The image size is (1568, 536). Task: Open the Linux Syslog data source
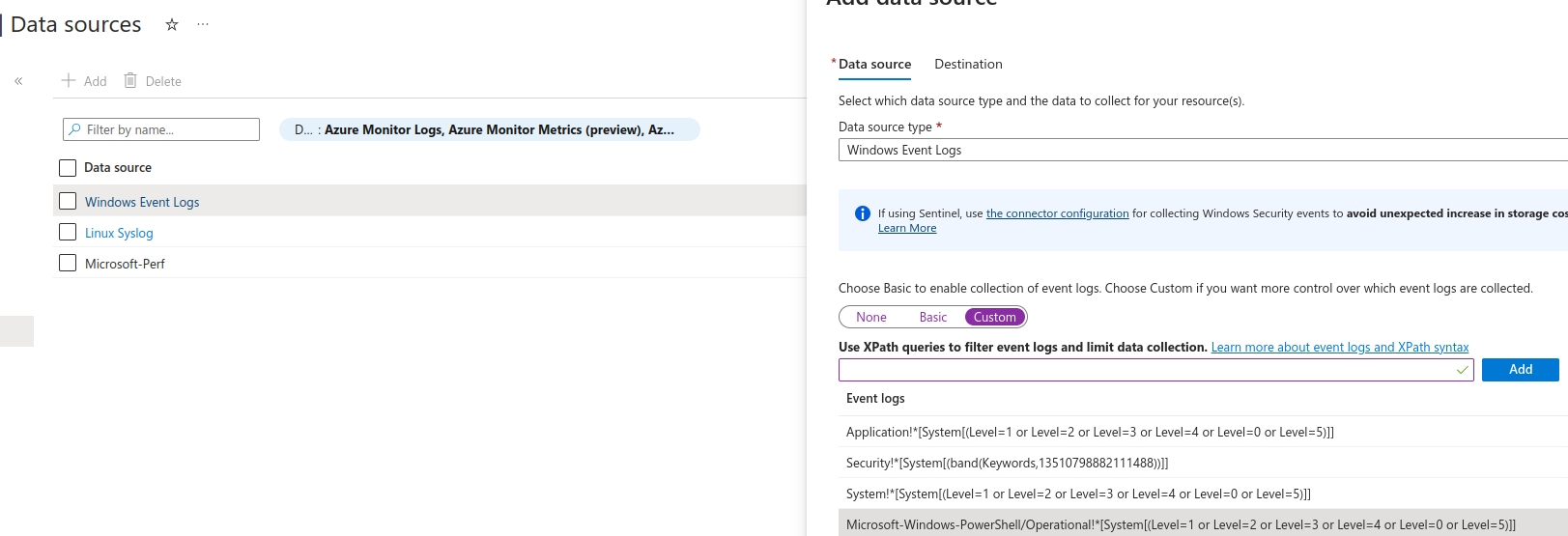(x=119, y=233)
